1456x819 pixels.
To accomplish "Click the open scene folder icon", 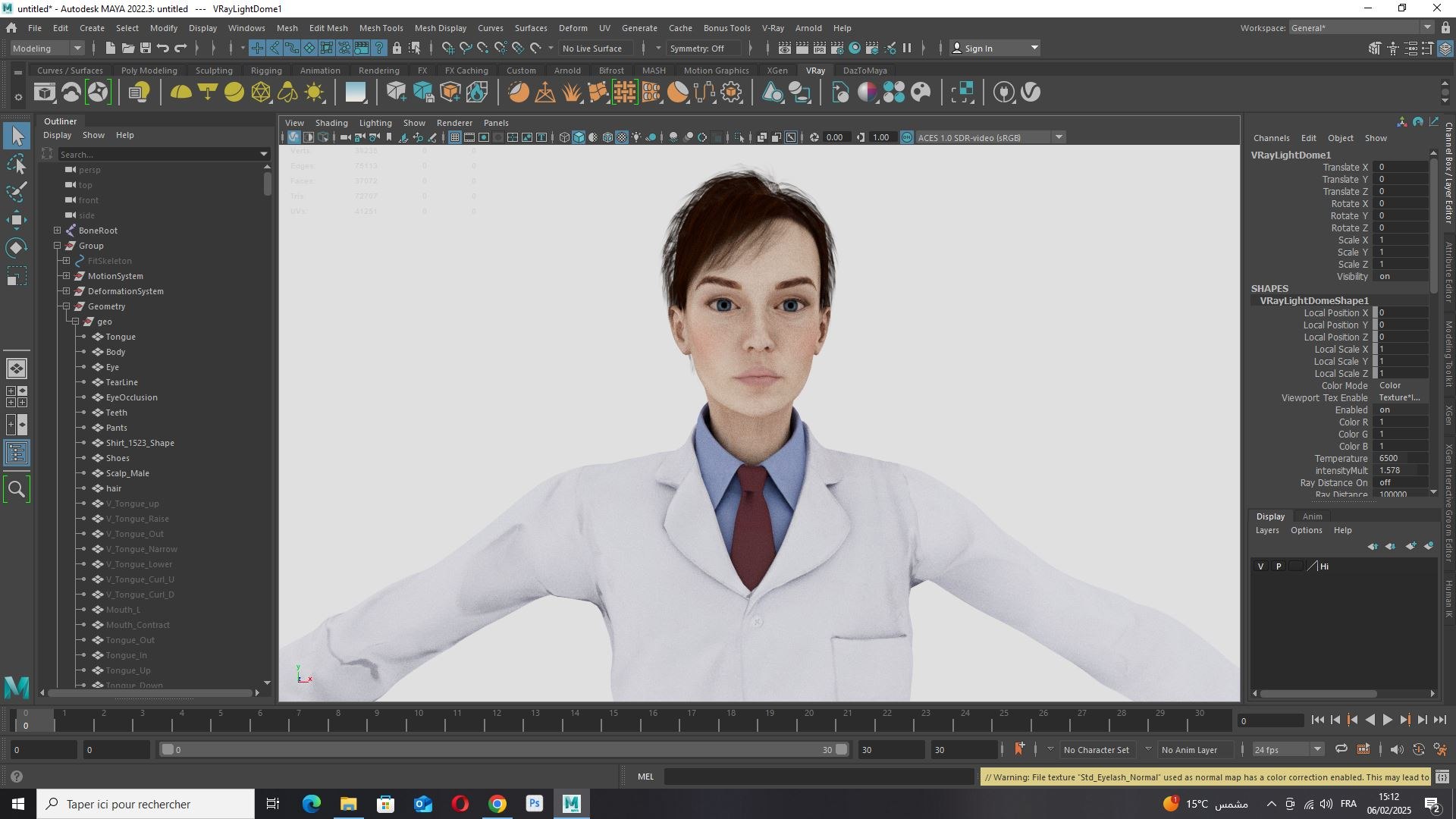I will click(x=128, y=48).
